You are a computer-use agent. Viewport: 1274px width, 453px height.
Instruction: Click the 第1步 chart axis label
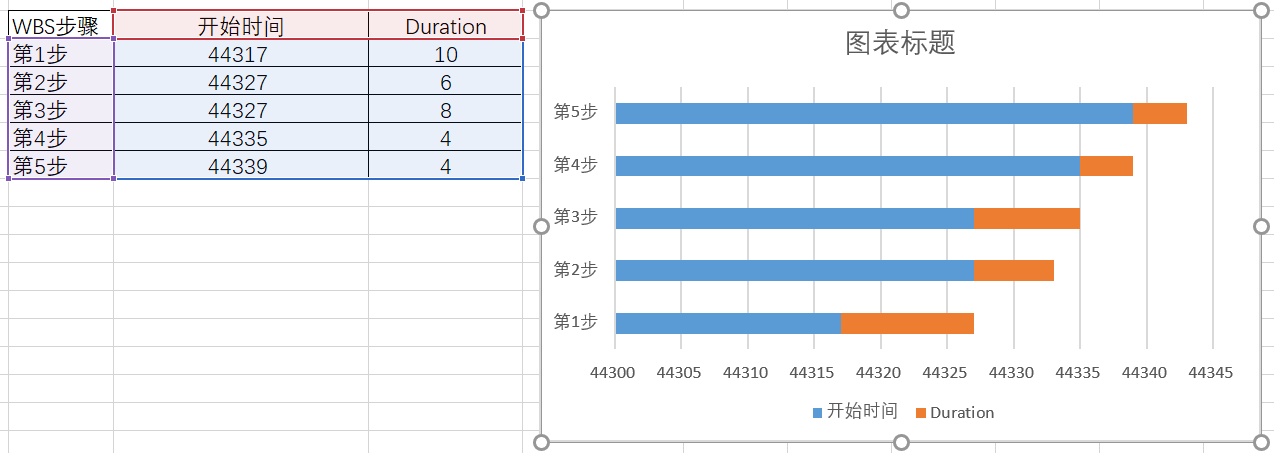[576, 322]
